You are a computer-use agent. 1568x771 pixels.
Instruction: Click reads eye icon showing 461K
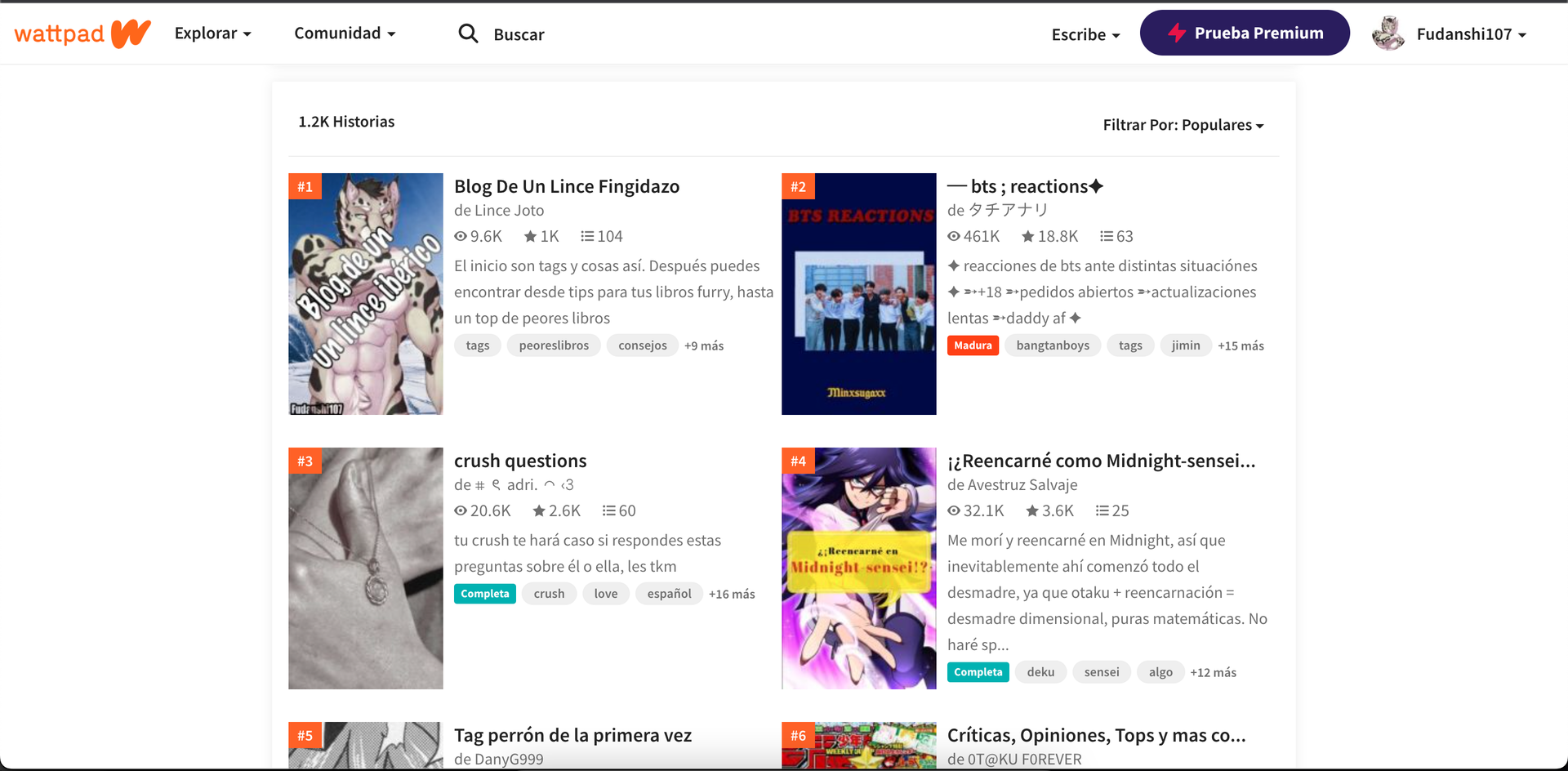954,236
